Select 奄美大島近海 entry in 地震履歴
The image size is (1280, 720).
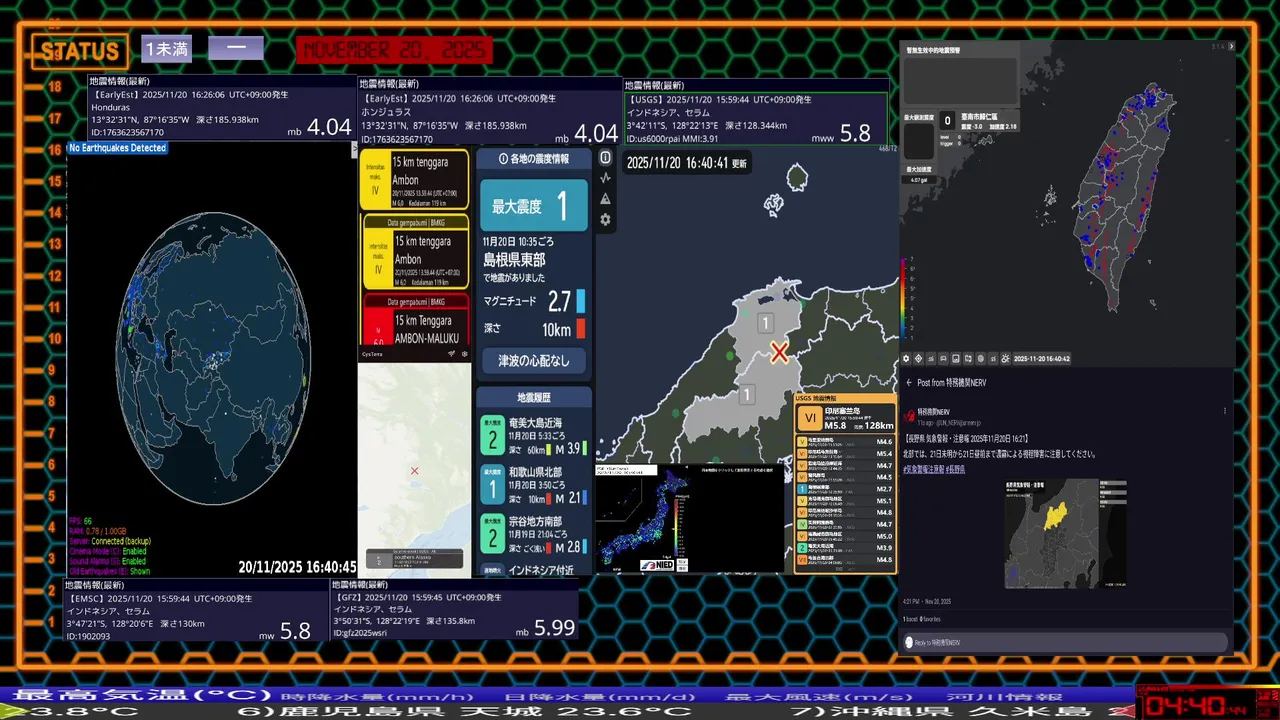[x=533, y=437]
